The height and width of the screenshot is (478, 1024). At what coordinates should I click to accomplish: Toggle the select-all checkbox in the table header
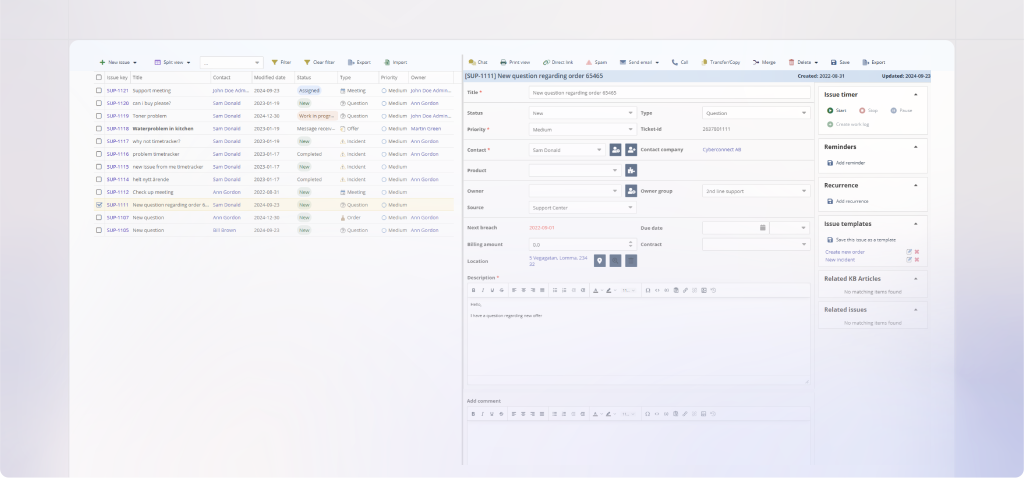[99, 78]
